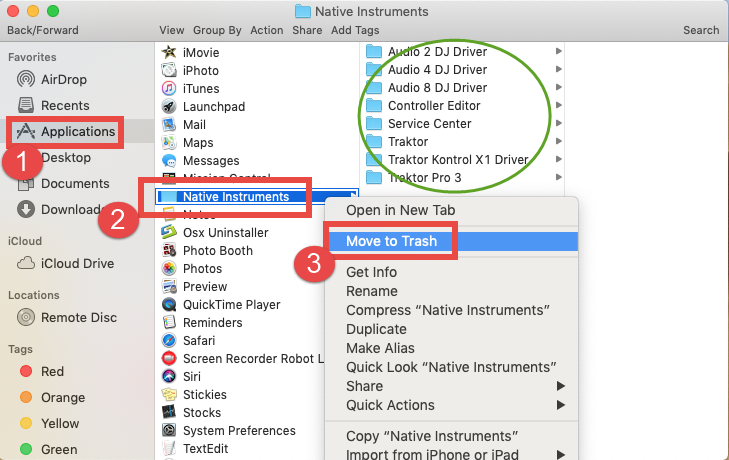Click the Service Center folder icon
The height and width of the screenshot is (460, 729).
[x=374, y=123]
